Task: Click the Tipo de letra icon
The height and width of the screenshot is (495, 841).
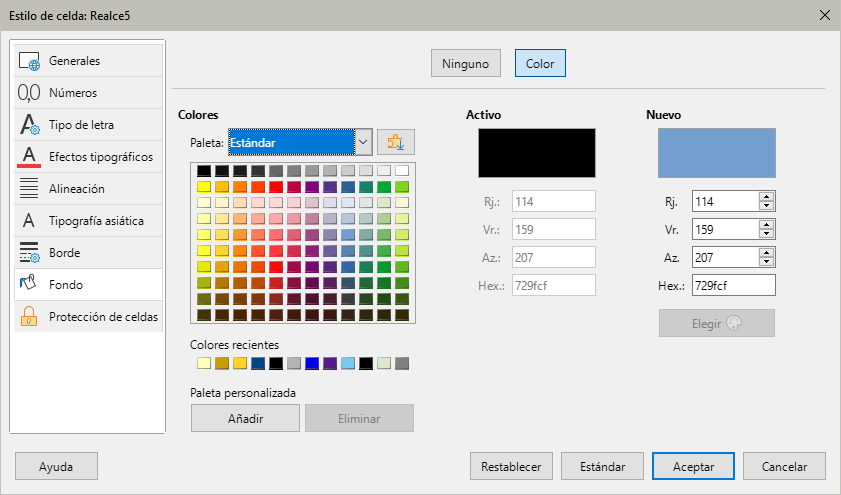Action: click(x=29, y=125)
